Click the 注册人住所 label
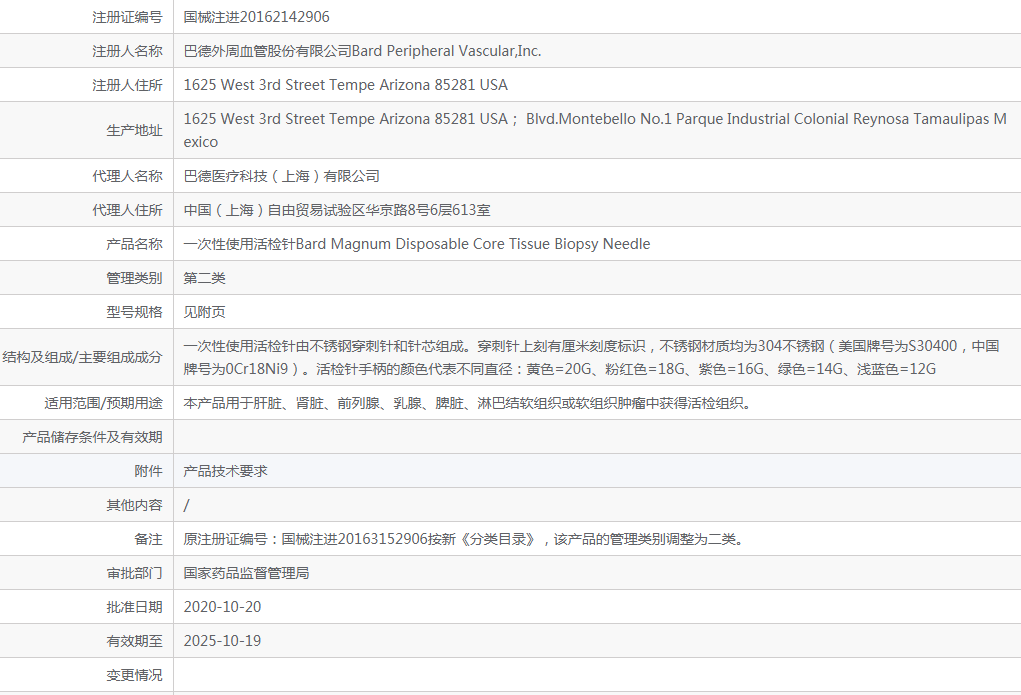Image resolution: width=1021 pixels, height=695 pixels. [x=128, y=85]
